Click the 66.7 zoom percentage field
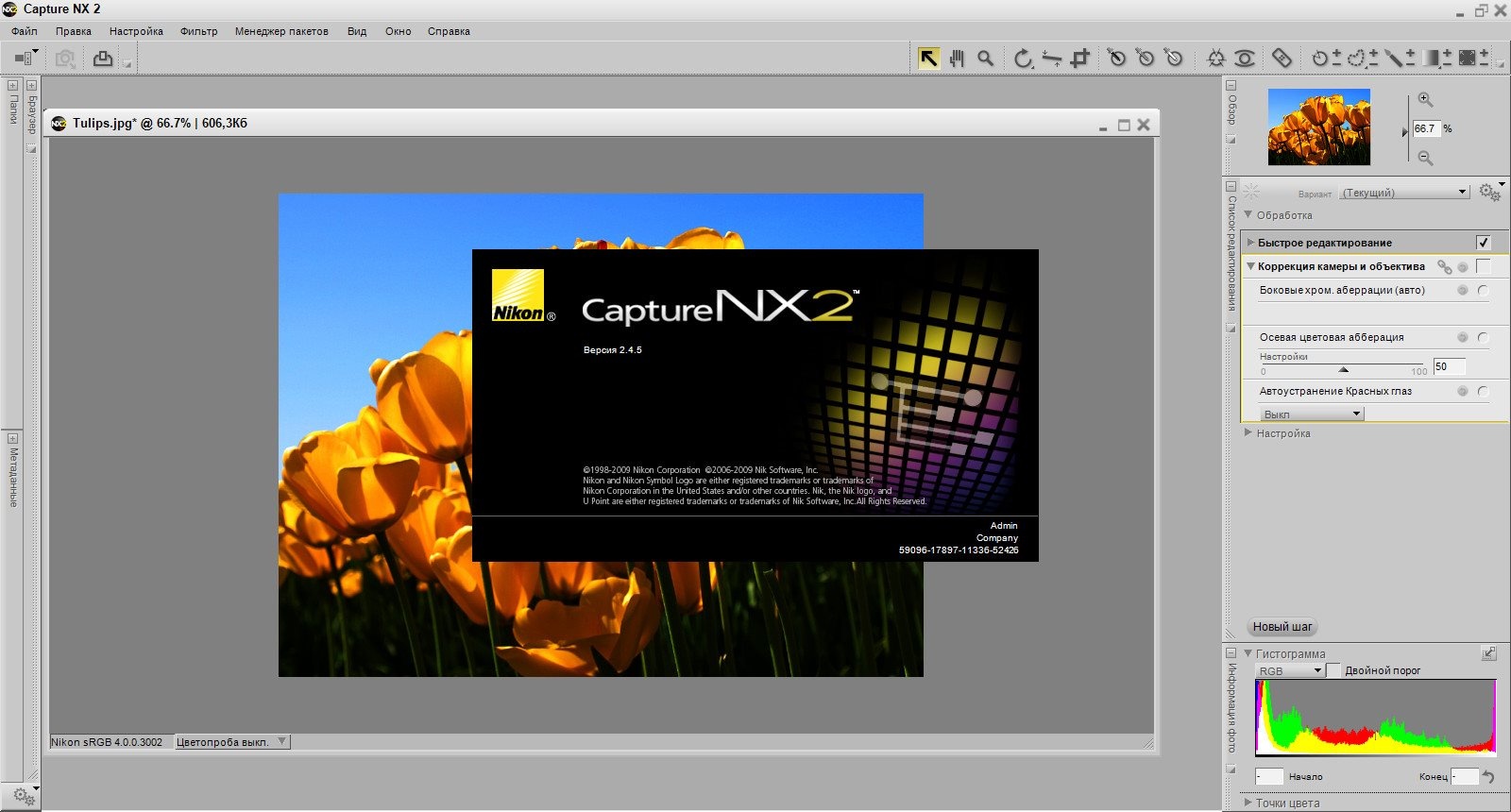 tap(1427, 128)
